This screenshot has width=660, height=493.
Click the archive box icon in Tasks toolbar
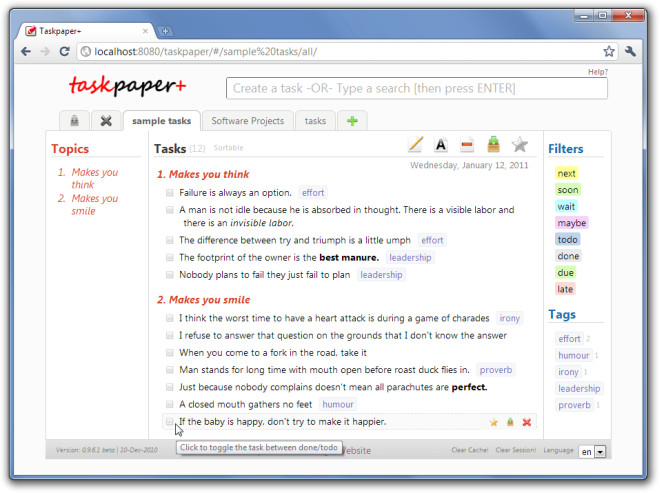493,144
